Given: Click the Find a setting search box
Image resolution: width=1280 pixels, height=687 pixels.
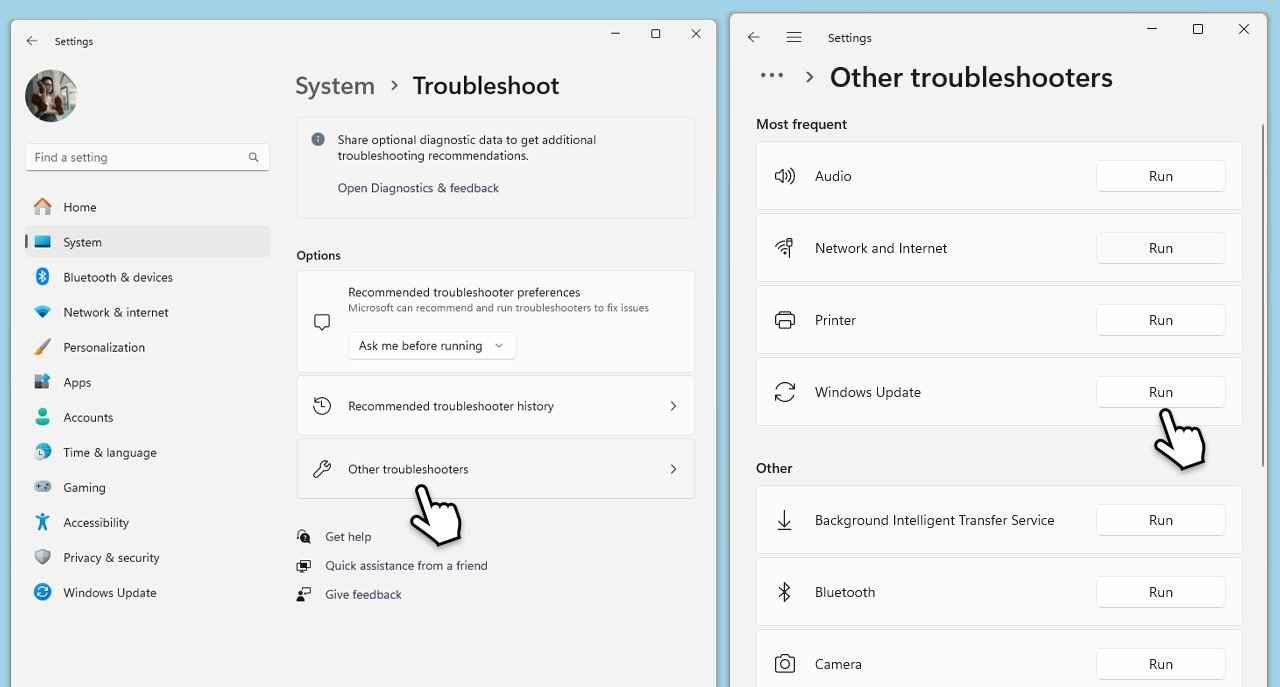Looking at the screenshot, I should pyautogui.click(x=147, y=157).
